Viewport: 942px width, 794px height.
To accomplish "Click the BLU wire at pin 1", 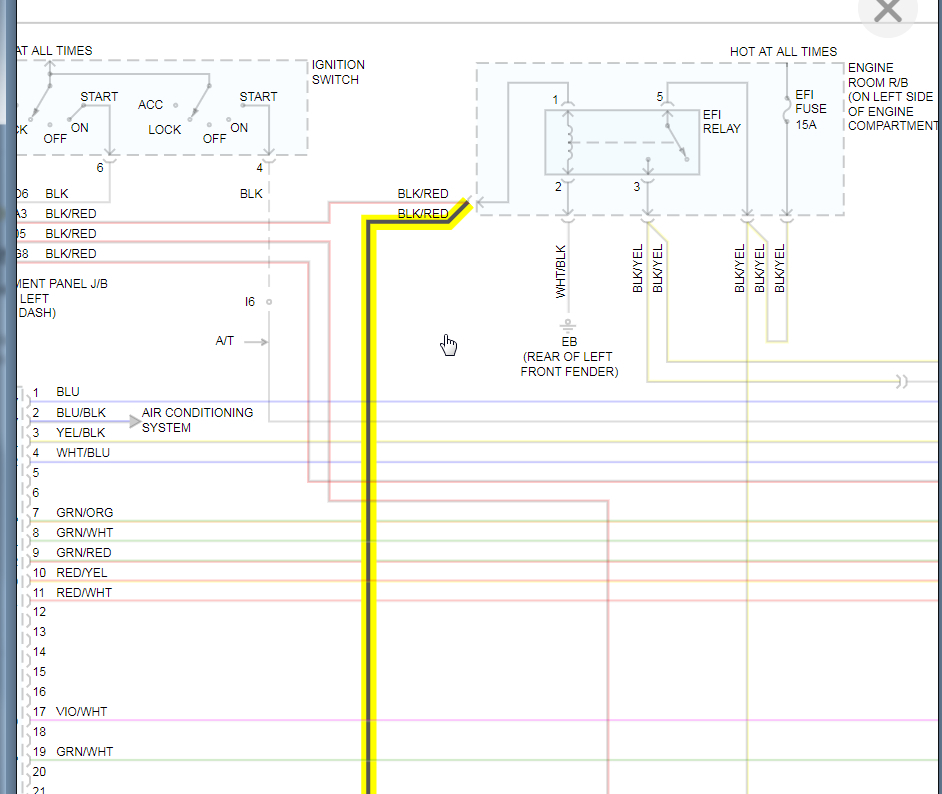I will point(68,392).
